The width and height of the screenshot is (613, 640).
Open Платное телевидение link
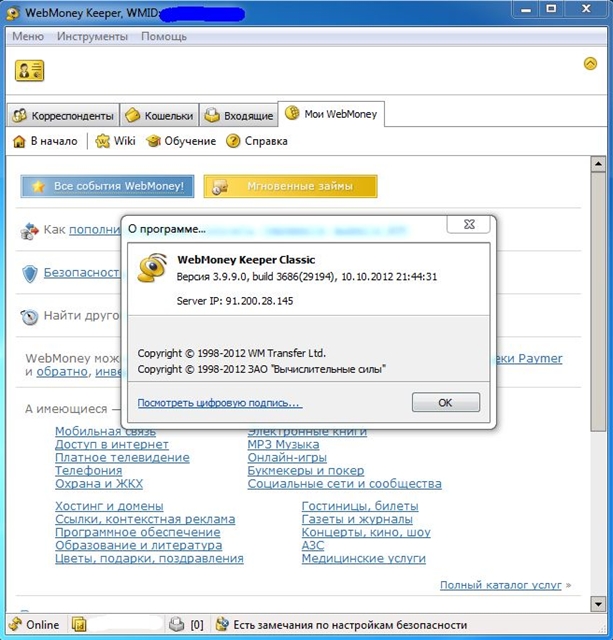122,457
